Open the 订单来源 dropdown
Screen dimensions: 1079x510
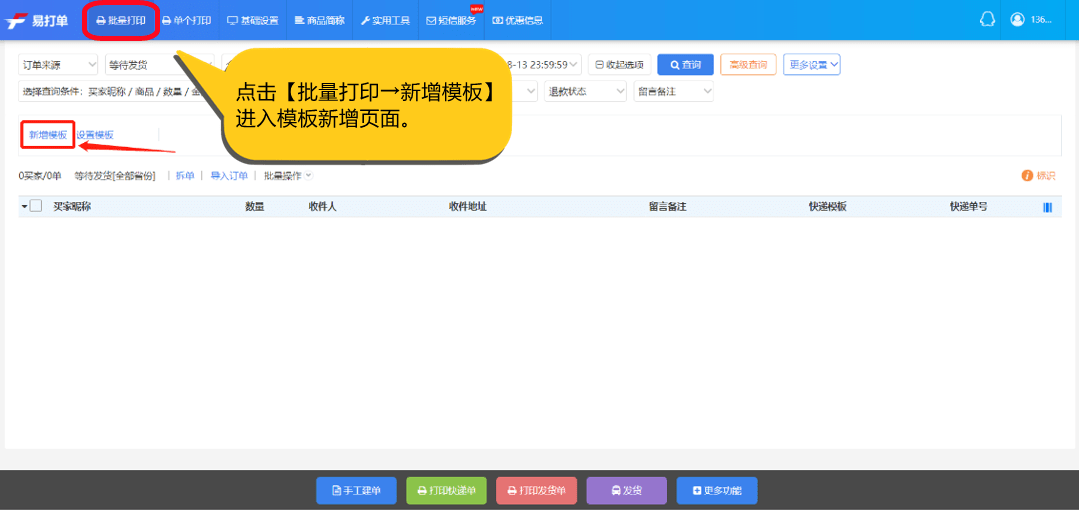tap(58, 65)
